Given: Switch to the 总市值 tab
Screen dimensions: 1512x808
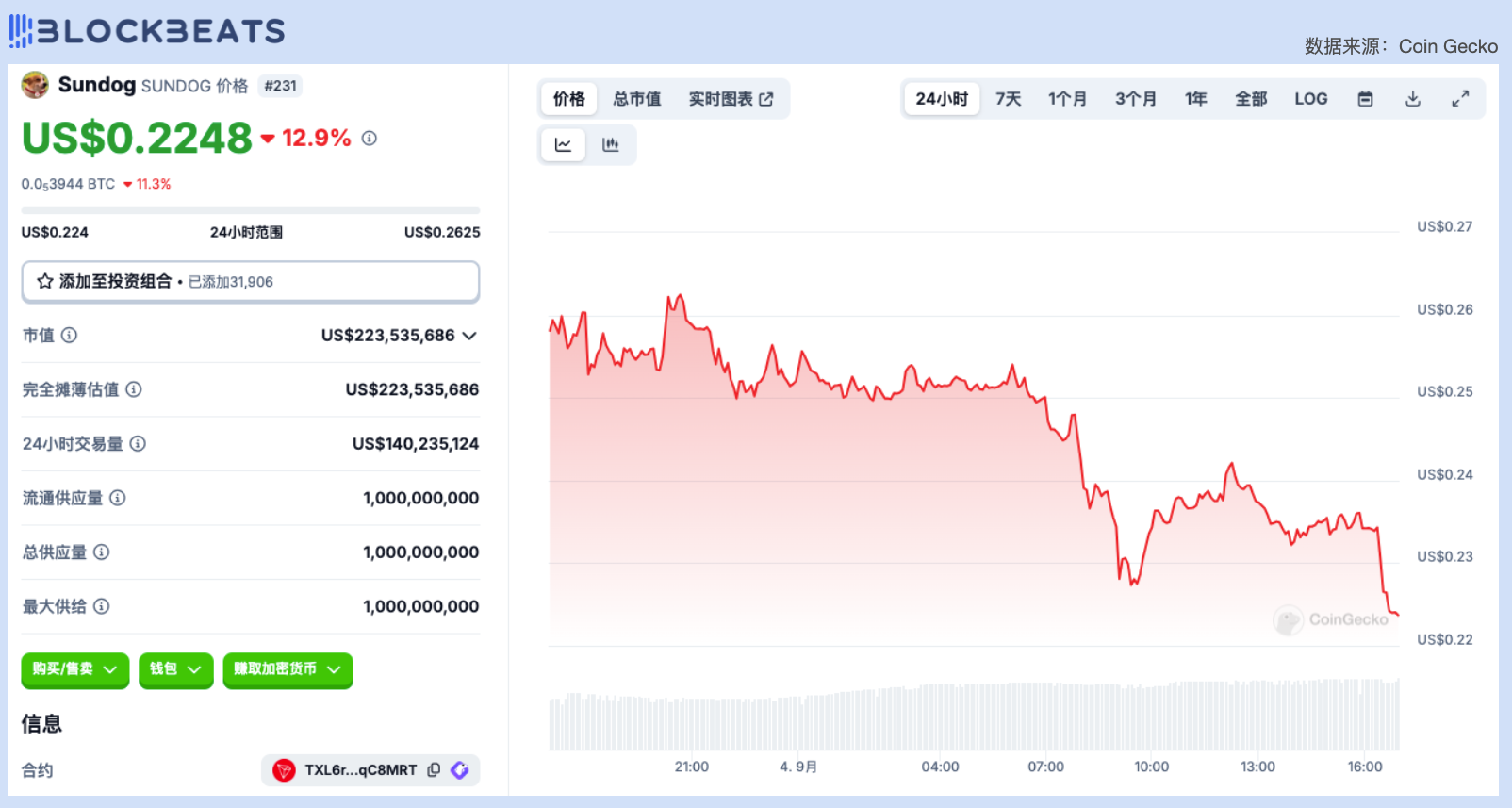Looking at the screenshot, I should point(636,99).
